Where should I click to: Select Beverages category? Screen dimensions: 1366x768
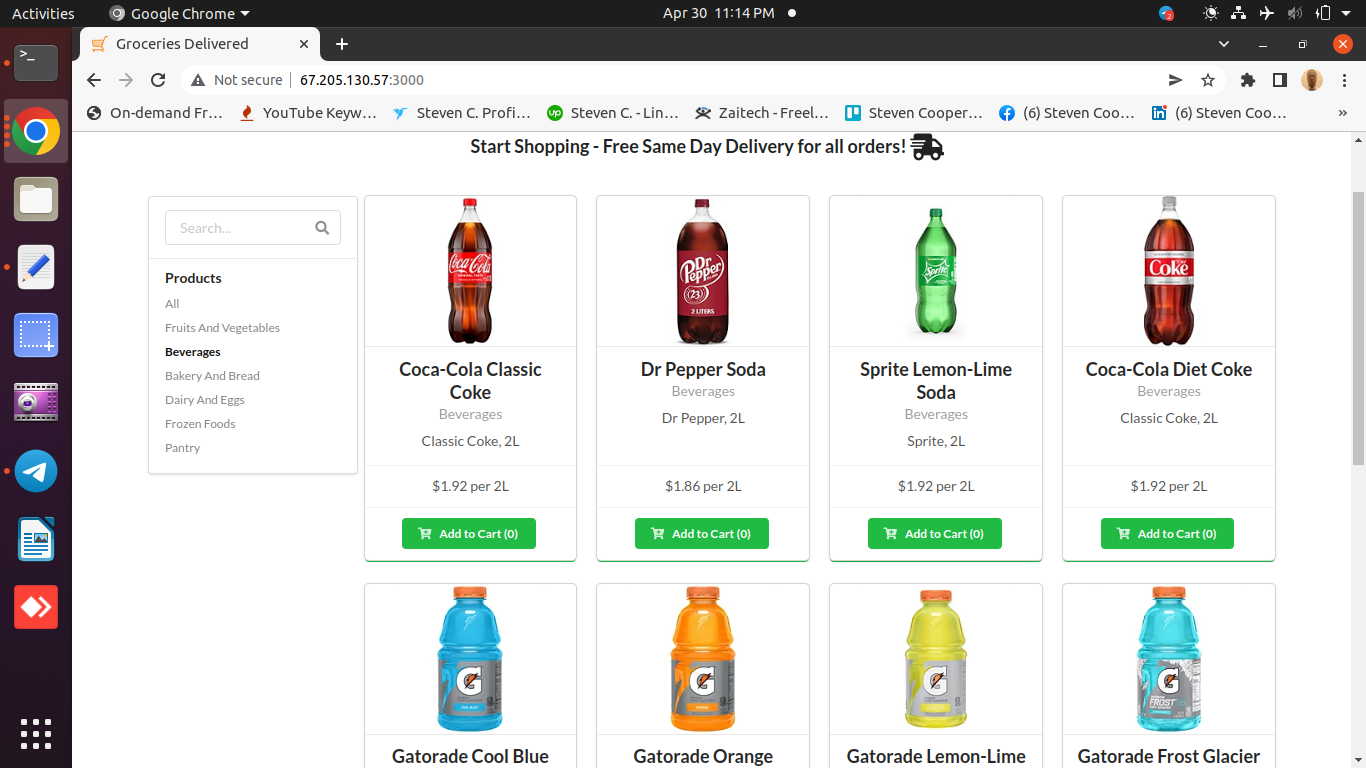pos(193,352)
